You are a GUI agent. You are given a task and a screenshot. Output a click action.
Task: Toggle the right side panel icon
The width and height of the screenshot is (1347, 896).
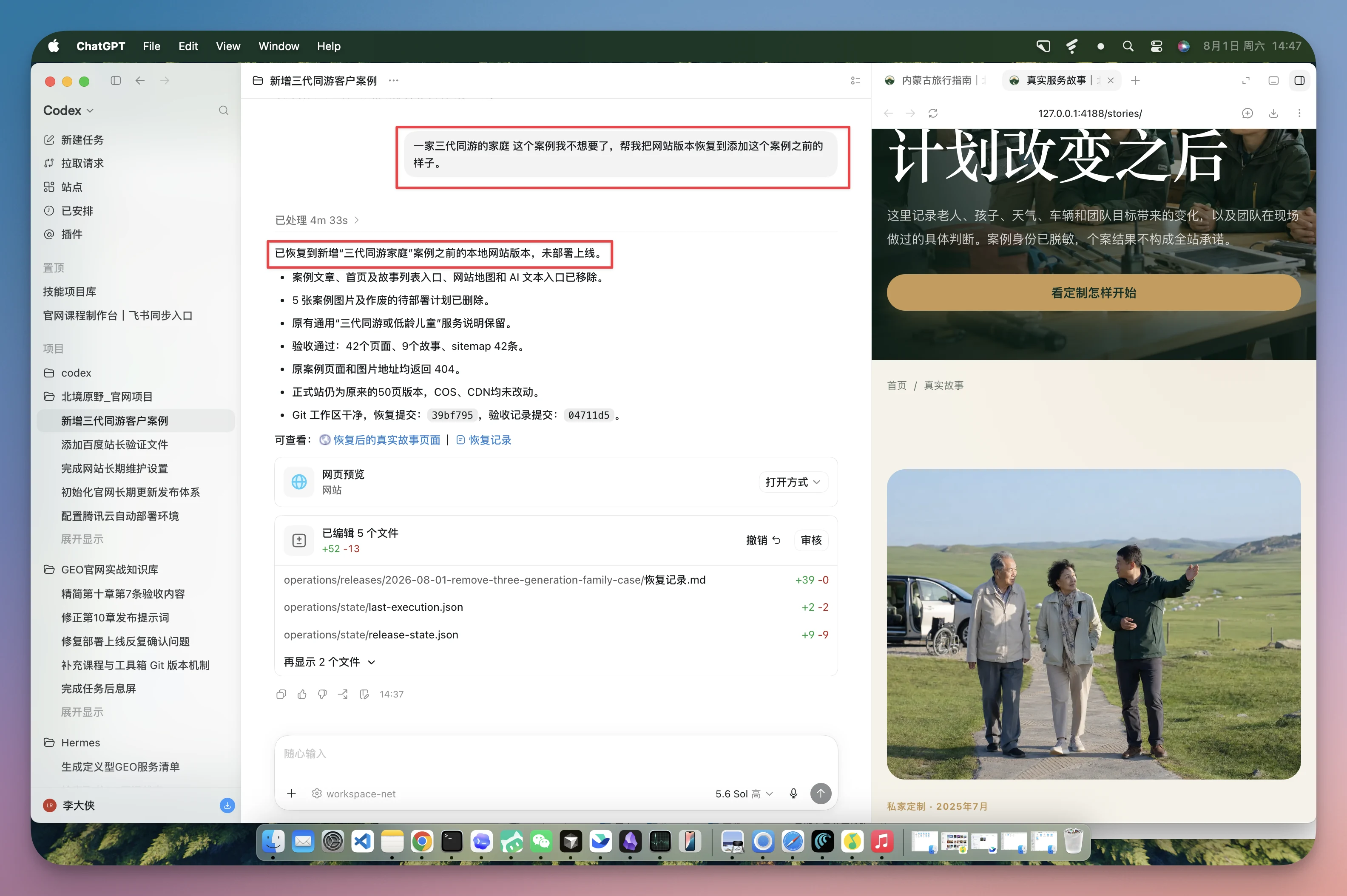[x=1299, y=81]
